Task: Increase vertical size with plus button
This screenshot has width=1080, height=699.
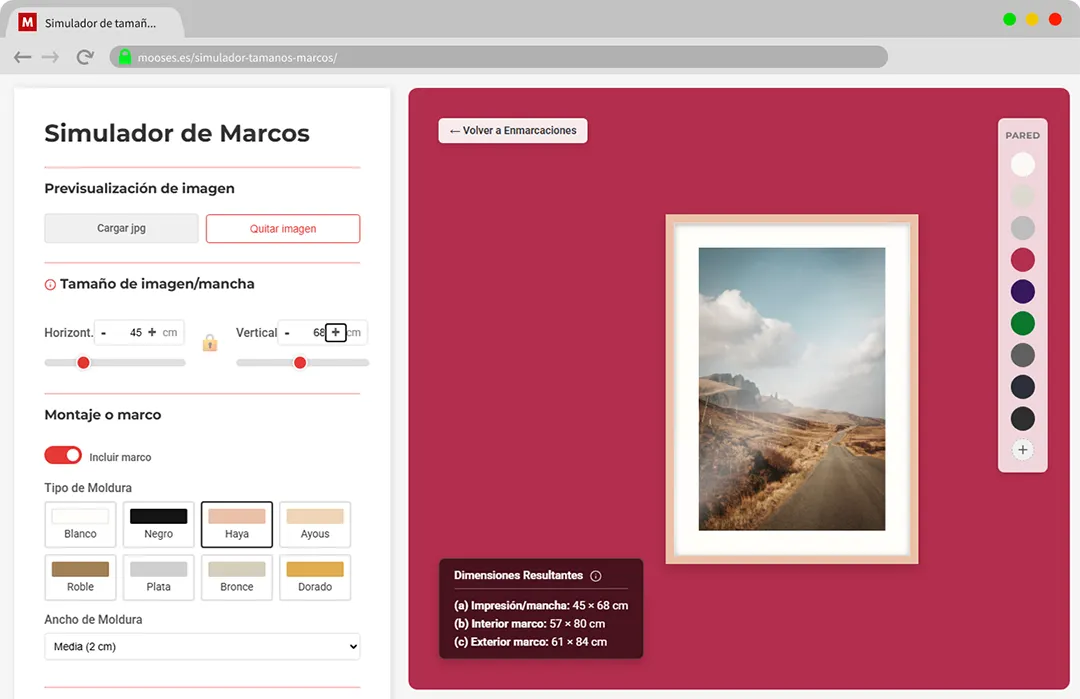Action: [336, 332]
